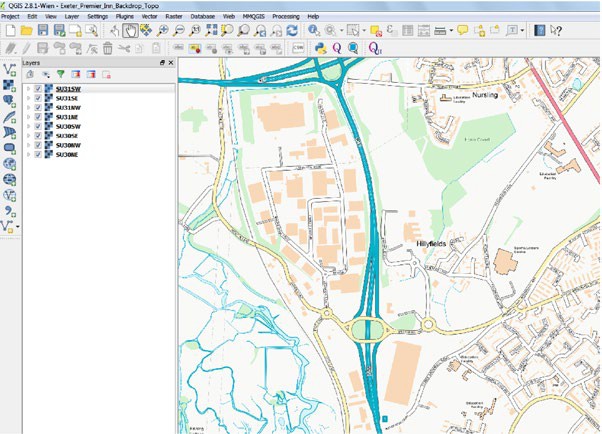Open the Vector menu

coord(149,17)
